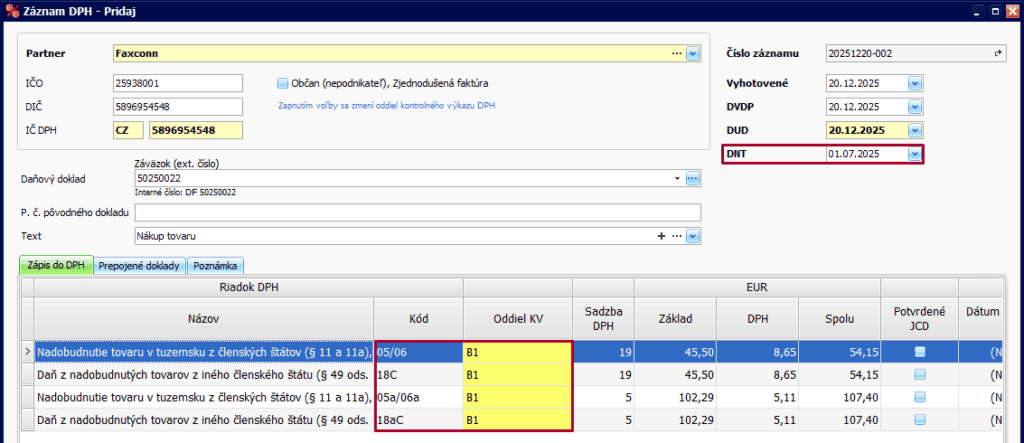Click the ellipsis icon in the Partner field
This screenshot has width=1024, height=443.
[676, 53]
